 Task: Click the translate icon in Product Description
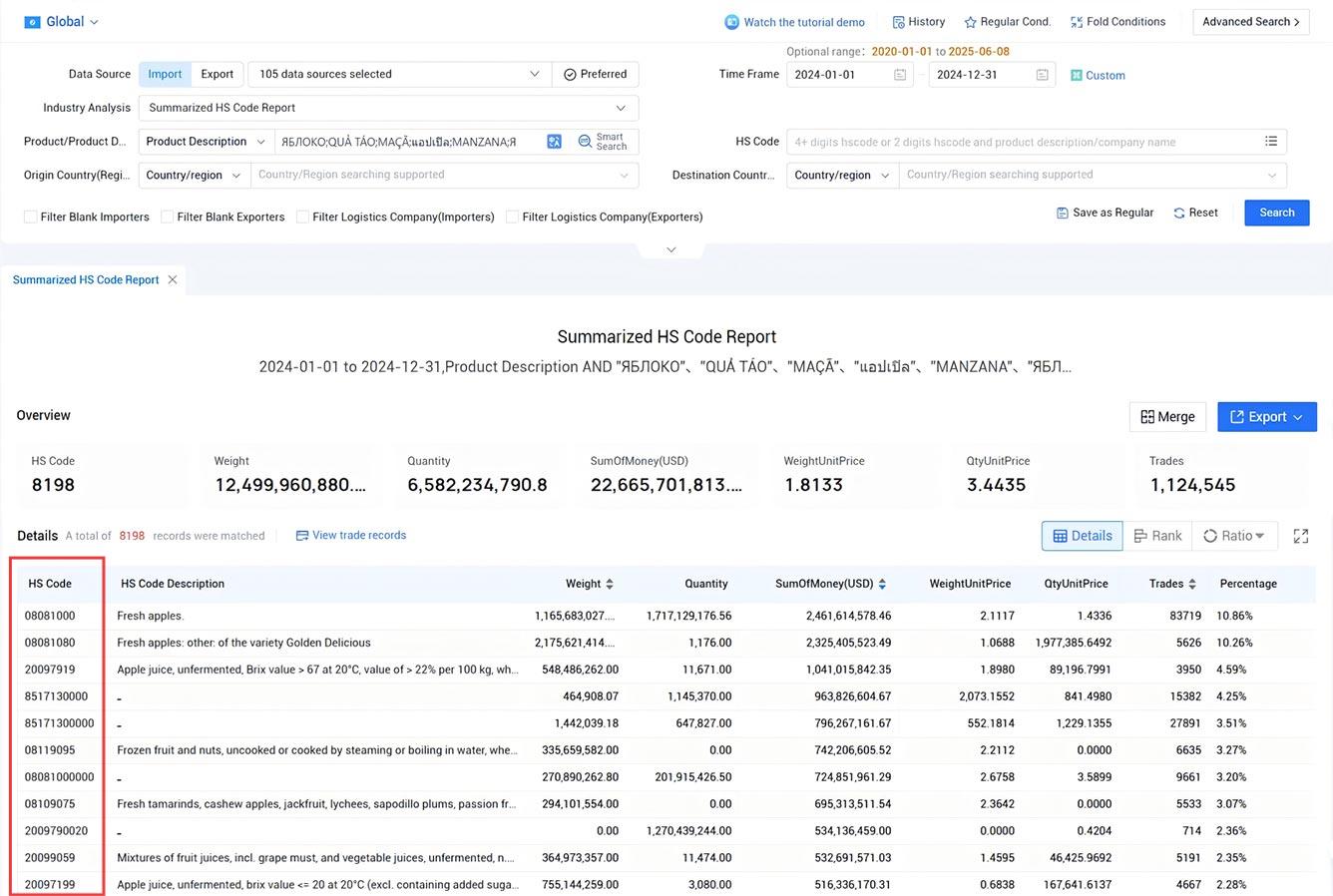(554, 142)
